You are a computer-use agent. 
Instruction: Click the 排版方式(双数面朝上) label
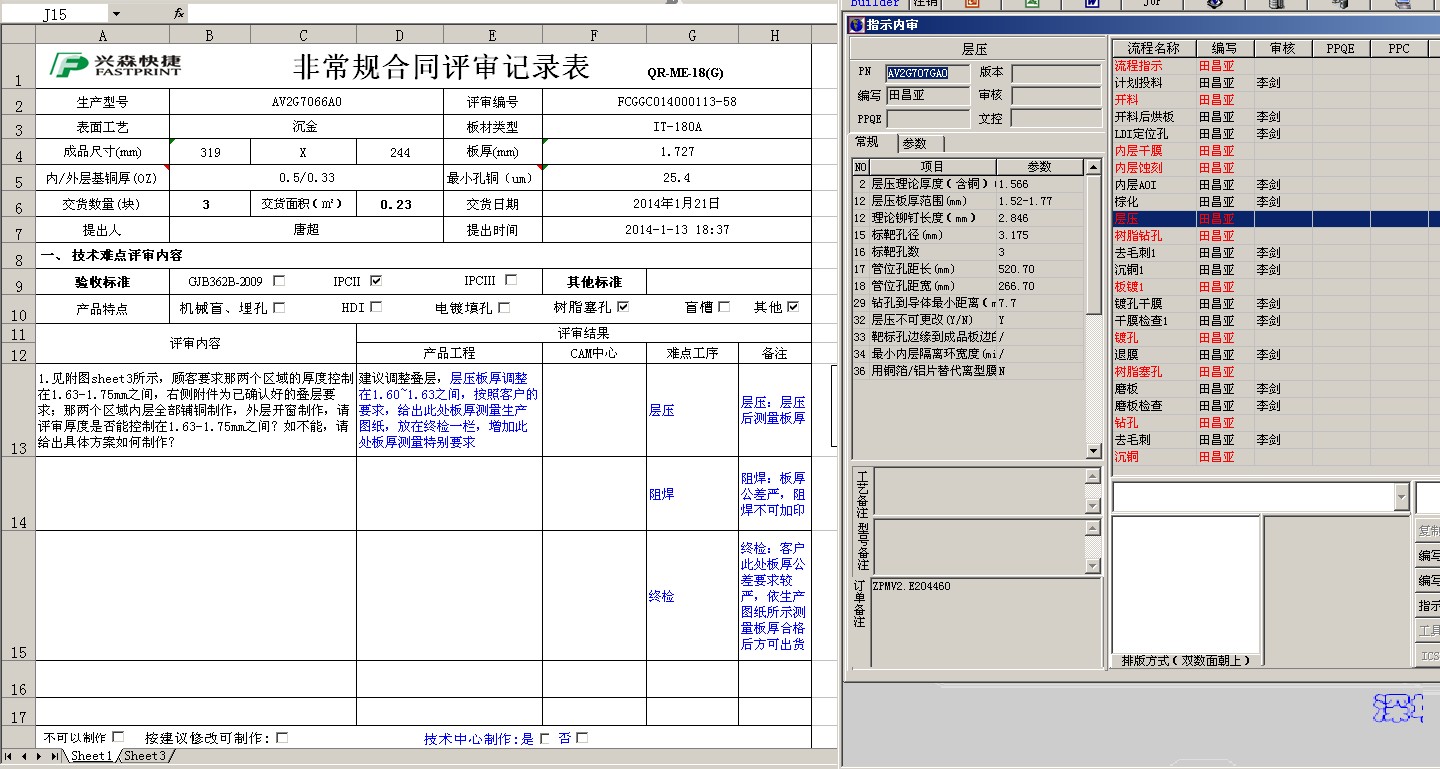tap(1185, 660)
